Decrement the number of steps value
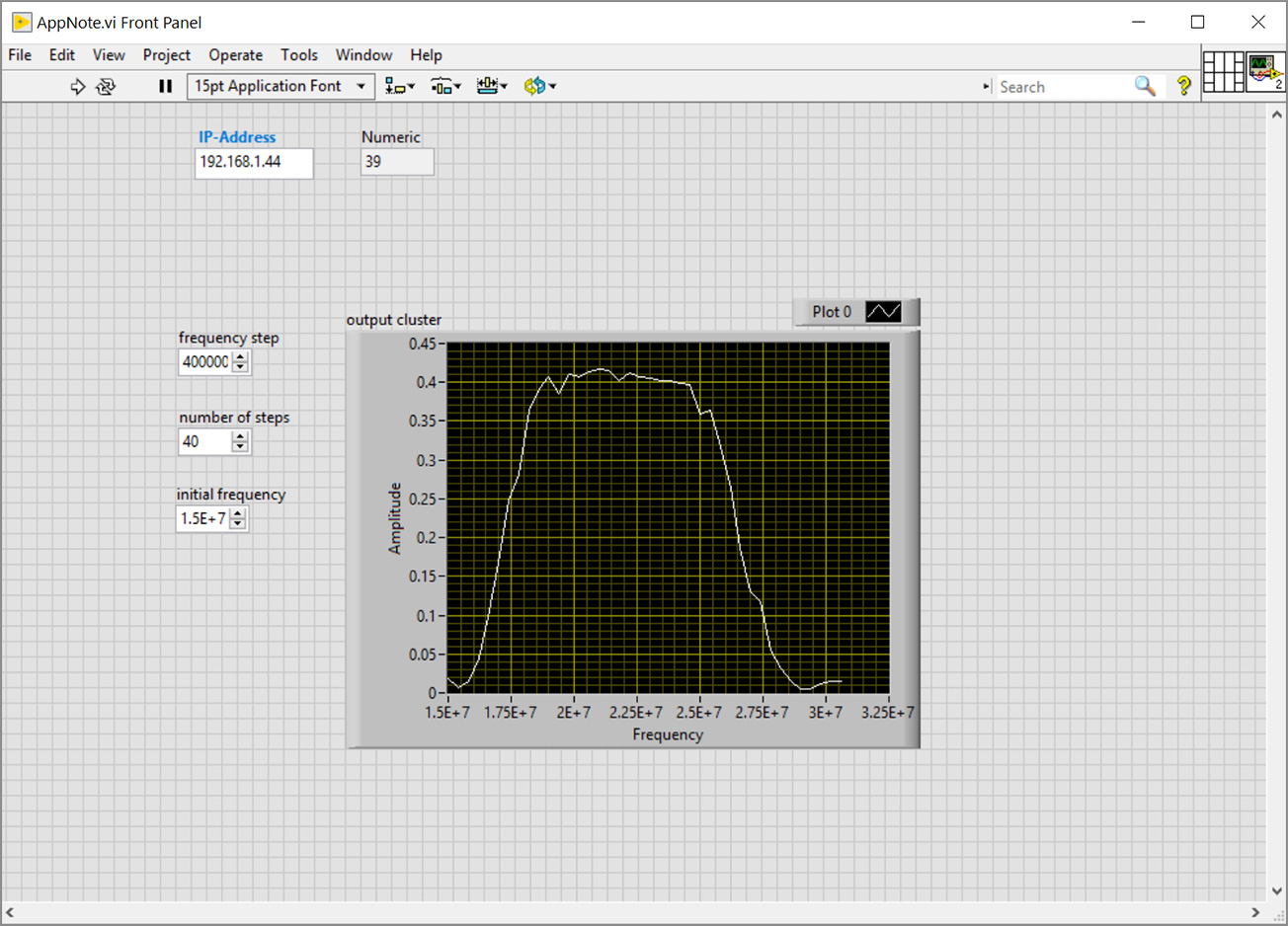Viewport: 1288px width, 926px height. pos(240,447)
